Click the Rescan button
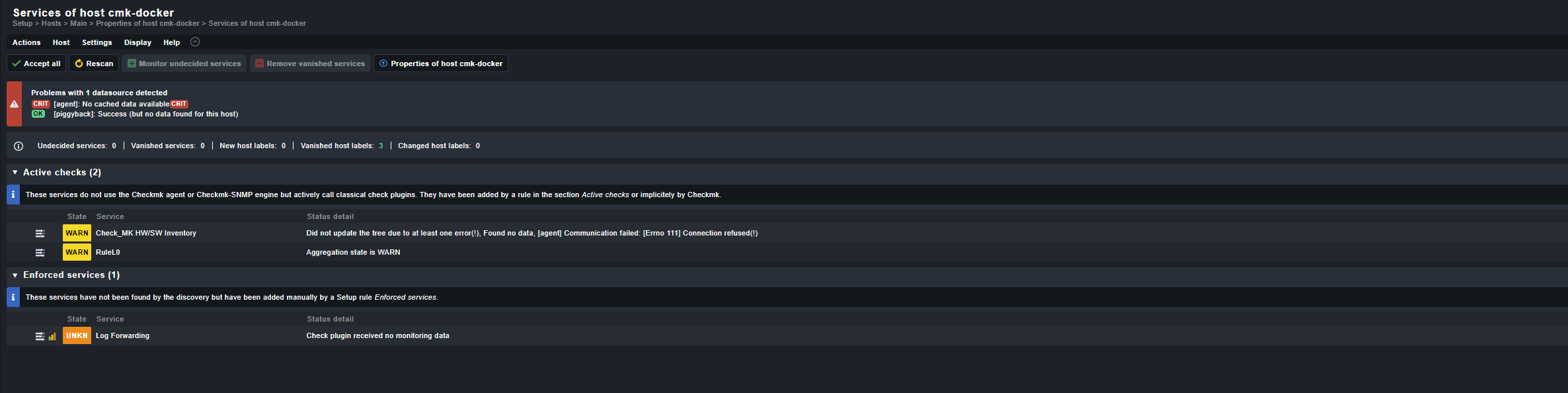The image size is (1568, 393). click(94, 64)
